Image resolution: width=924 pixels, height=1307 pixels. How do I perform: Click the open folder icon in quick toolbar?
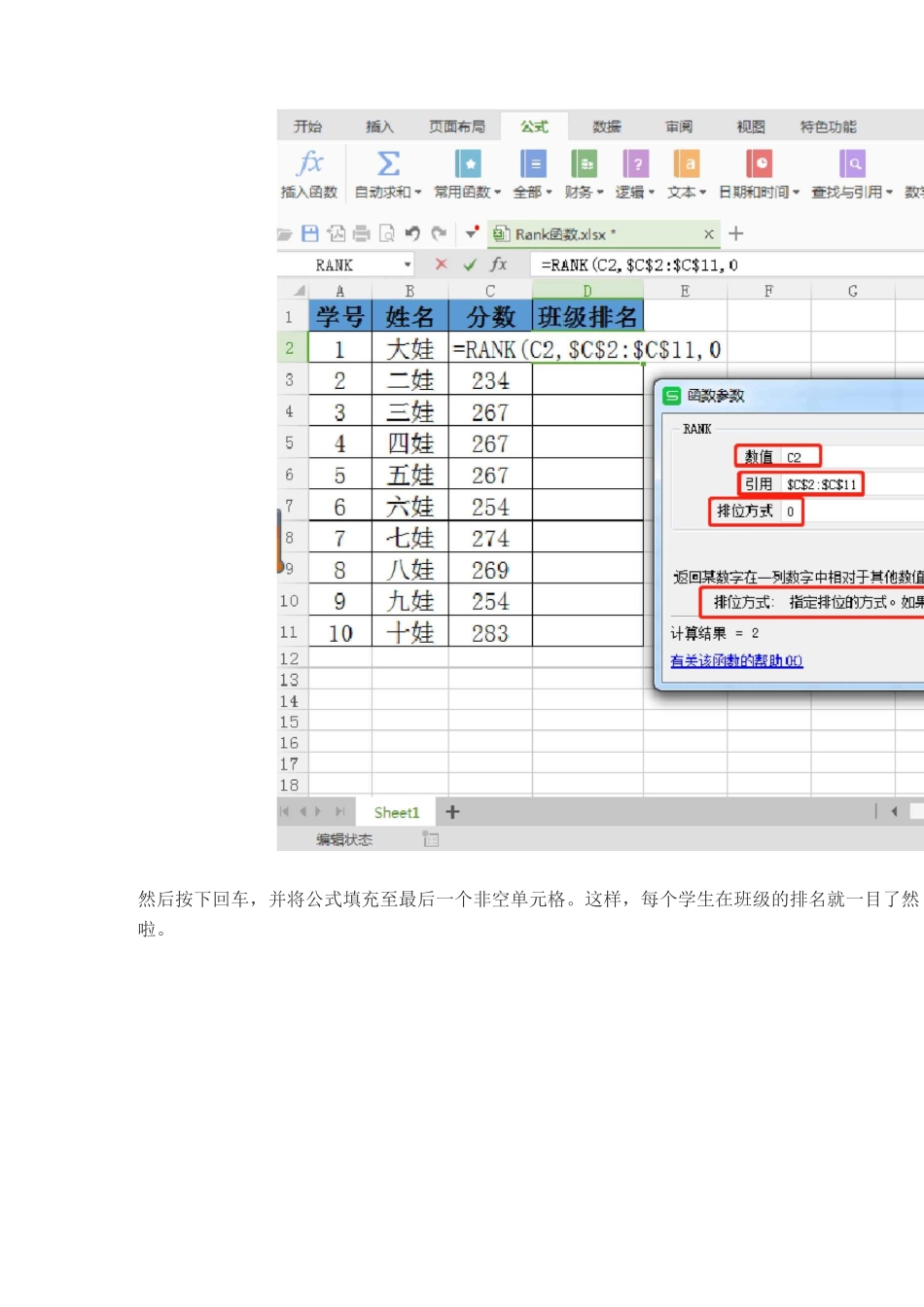point(285,234)
